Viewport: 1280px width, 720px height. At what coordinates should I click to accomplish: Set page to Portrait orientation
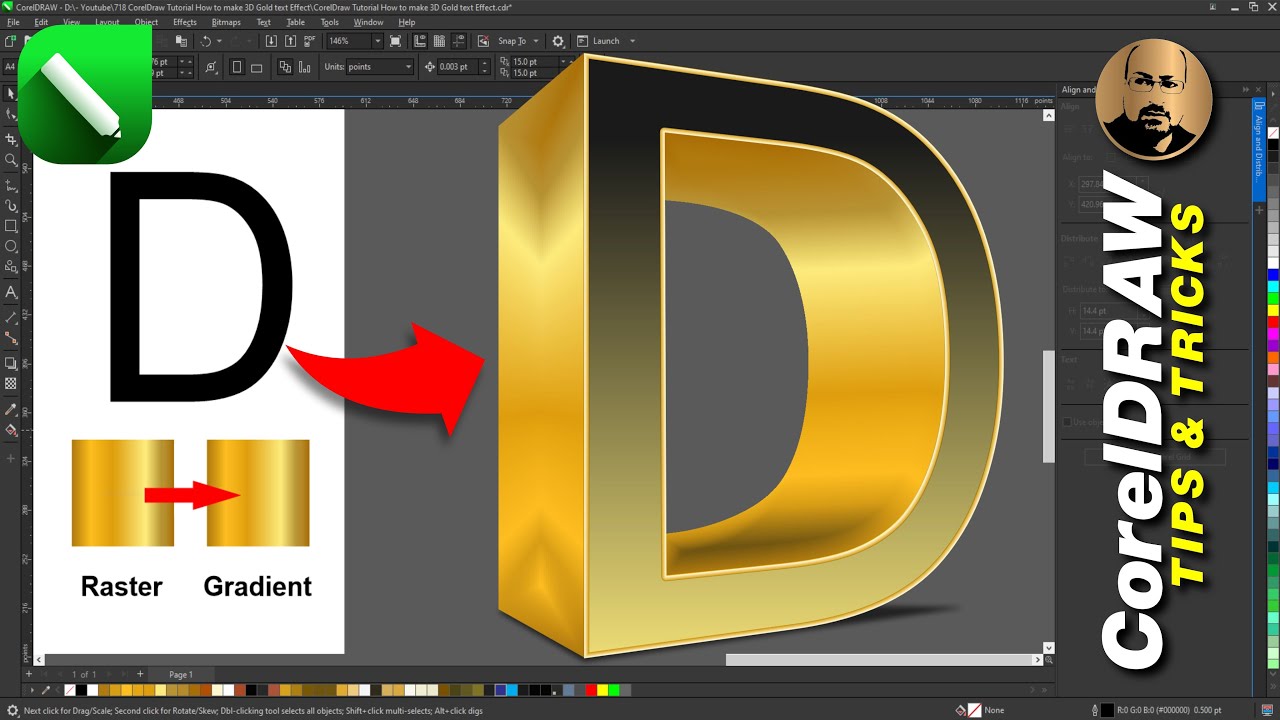[x=237, y=67]
